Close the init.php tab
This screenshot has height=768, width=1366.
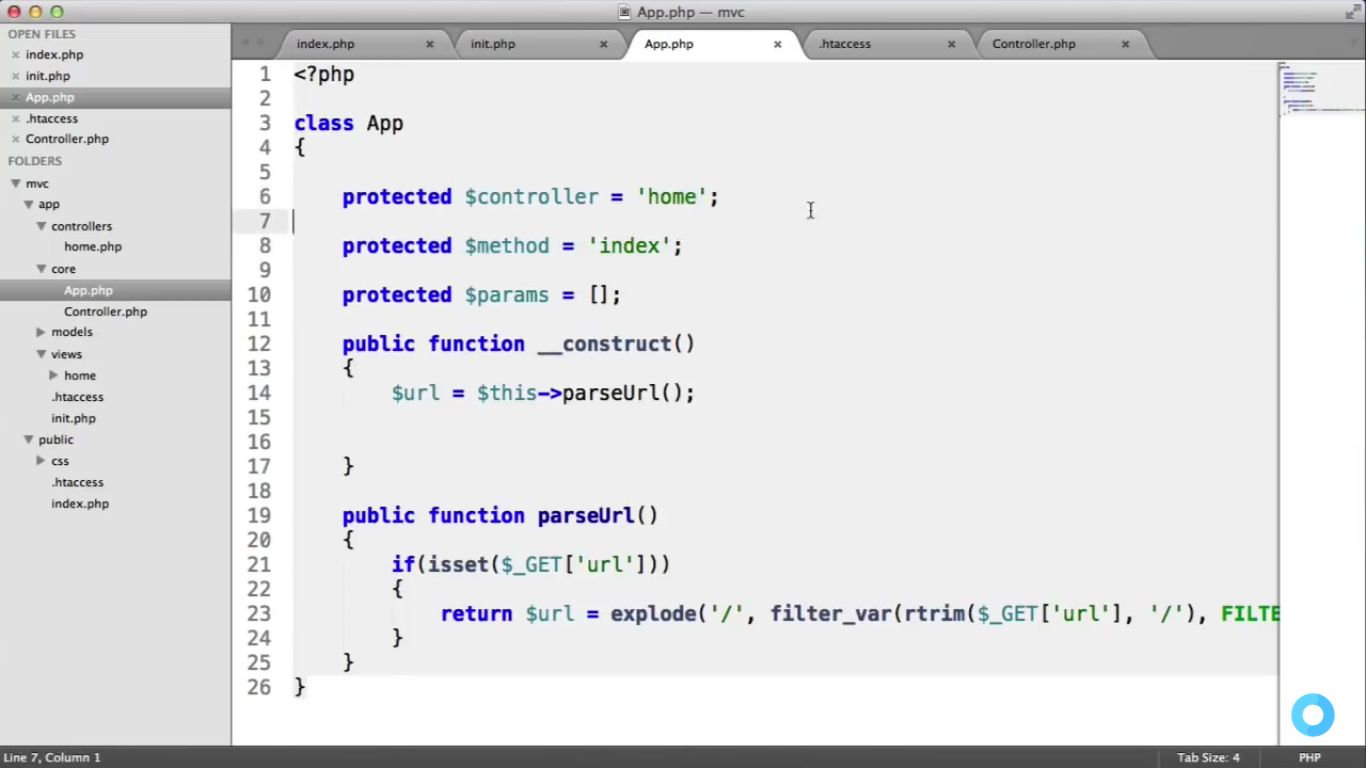pos(604,44)
